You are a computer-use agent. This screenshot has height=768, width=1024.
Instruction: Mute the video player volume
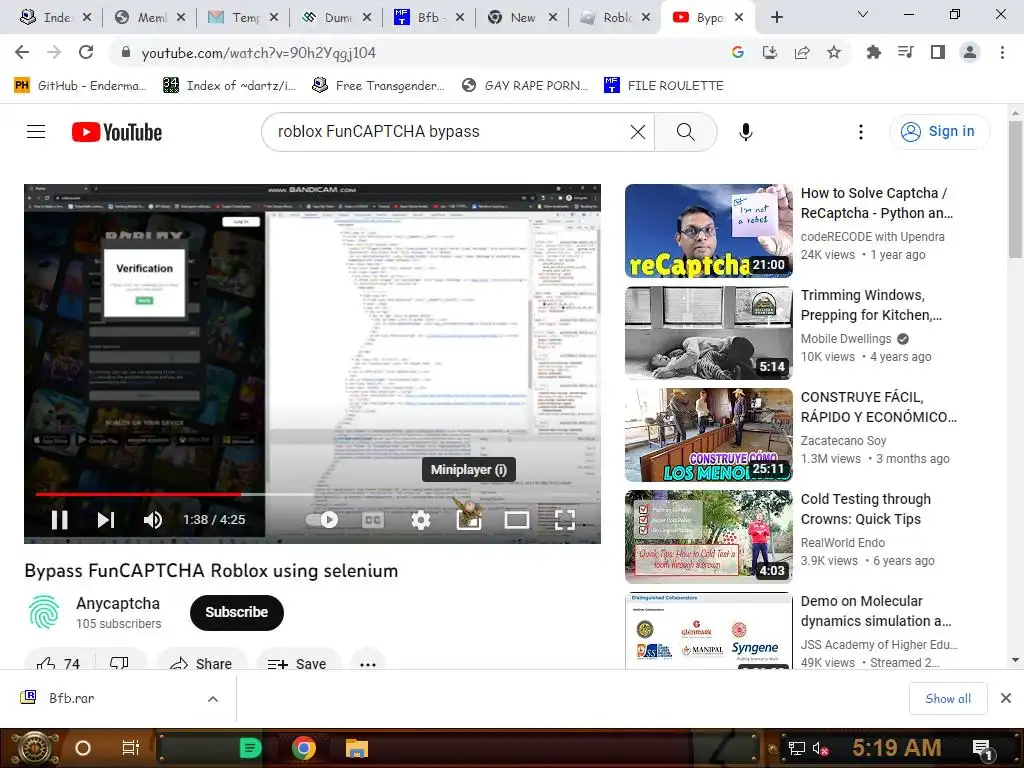153,520
